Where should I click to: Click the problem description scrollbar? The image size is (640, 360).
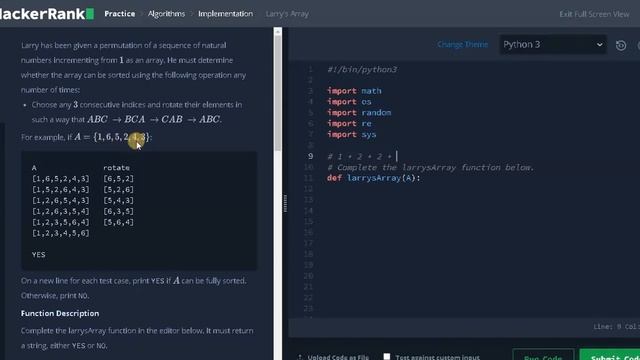coord(278,92)
